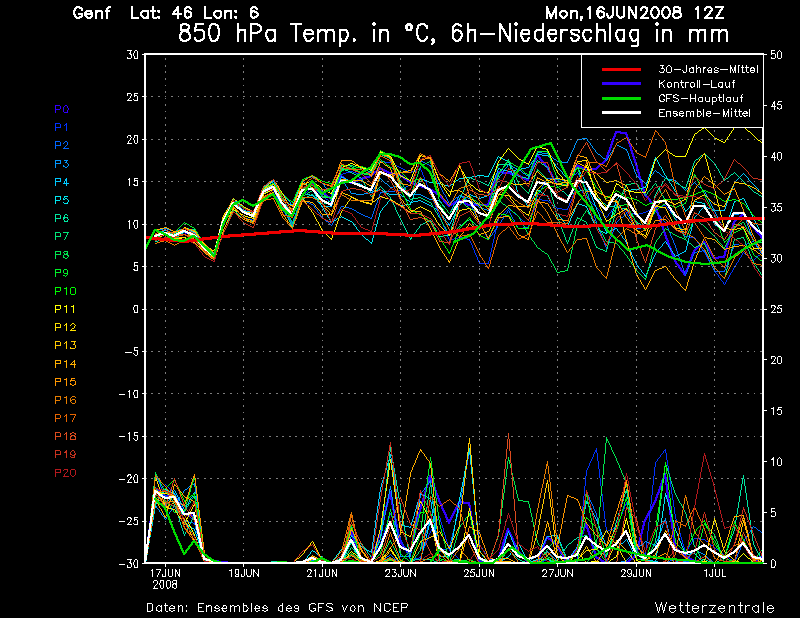This screenshot has width=800, height=618.
Task: Select ensemble member P20 label
Action: tap(64, 472)
